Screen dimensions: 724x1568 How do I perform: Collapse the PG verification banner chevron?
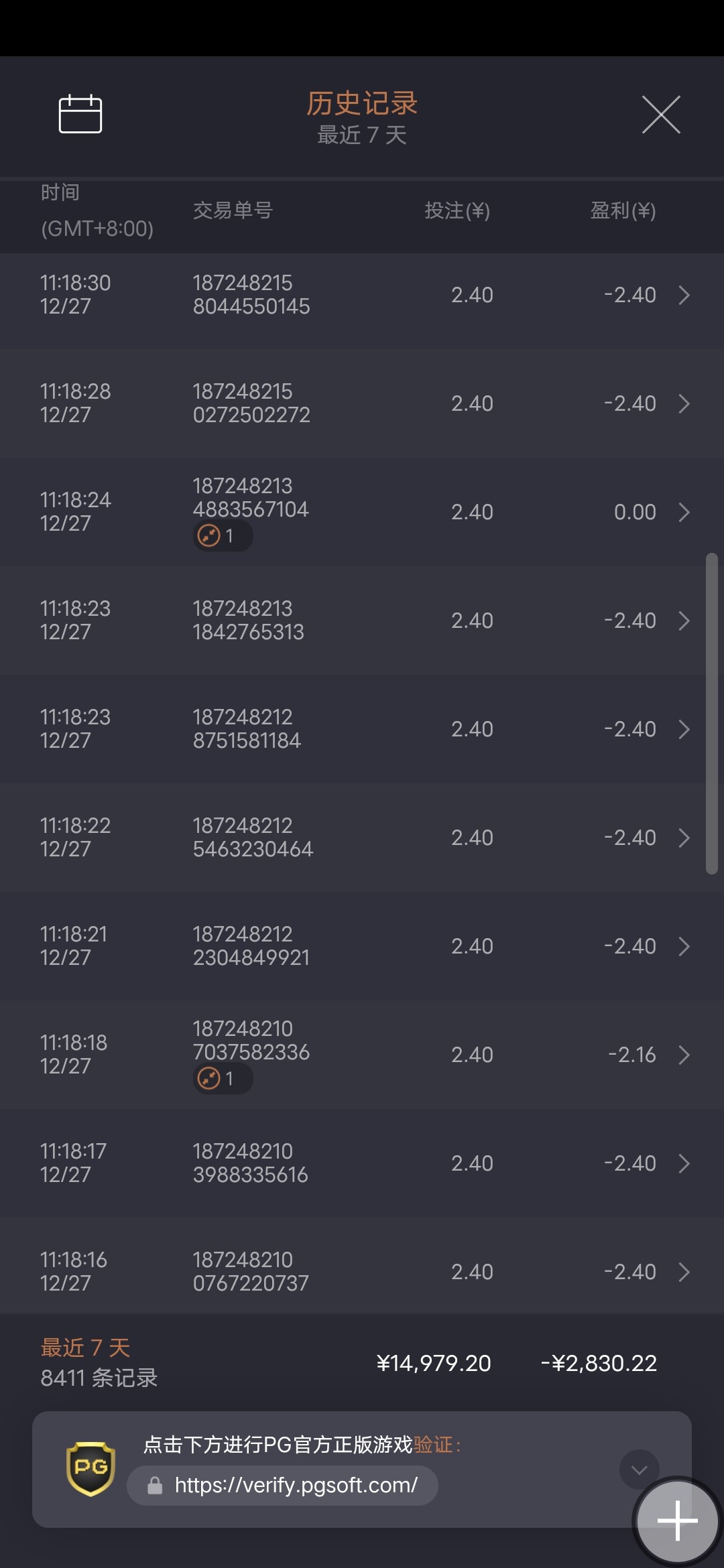click(639, 1469)
